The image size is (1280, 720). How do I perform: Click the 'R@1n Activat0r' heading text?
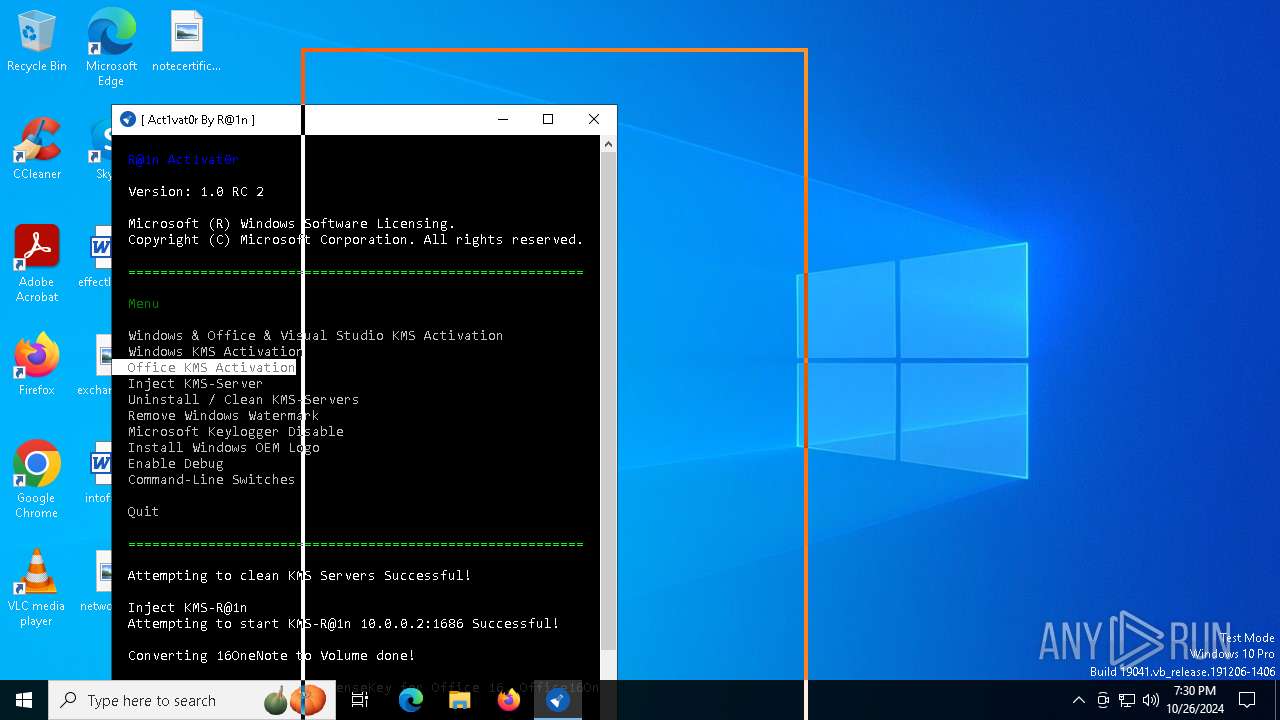pyautogui.click(x=183, y=159)
